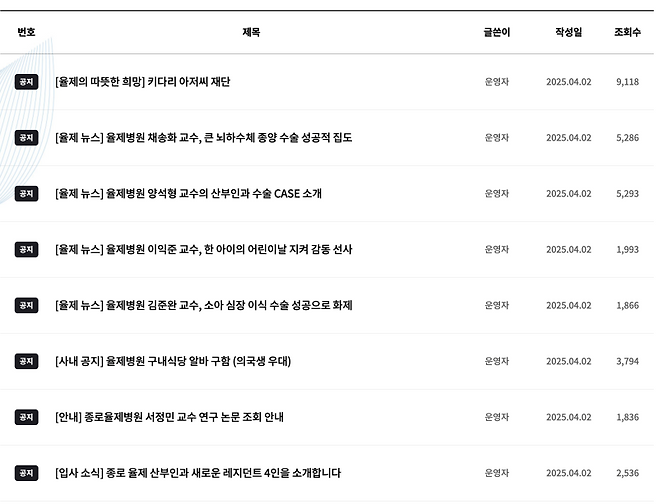Click the 공지 badge on 이익준 교수 row
Viewport: 658px width, 504px height.
(x=26, y=250)
